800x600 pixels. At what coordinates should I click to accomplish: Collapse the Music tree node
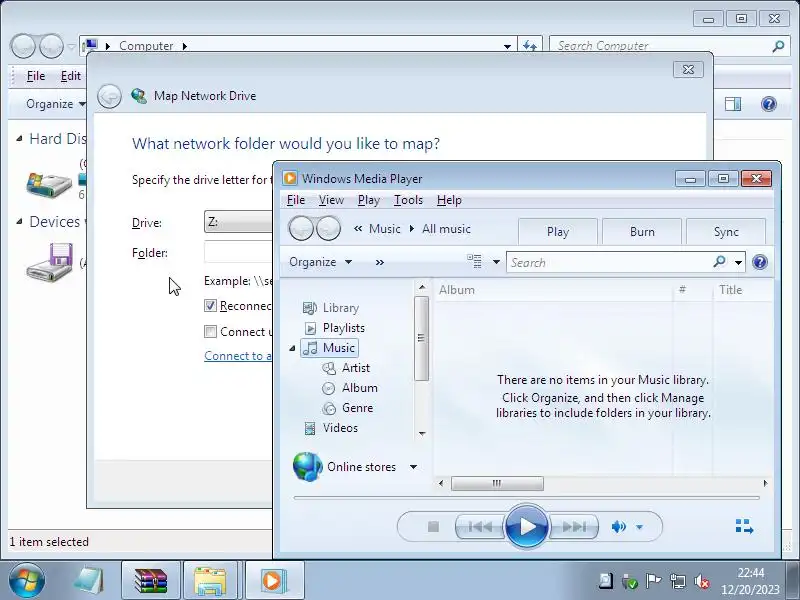[x=292, y=348]
